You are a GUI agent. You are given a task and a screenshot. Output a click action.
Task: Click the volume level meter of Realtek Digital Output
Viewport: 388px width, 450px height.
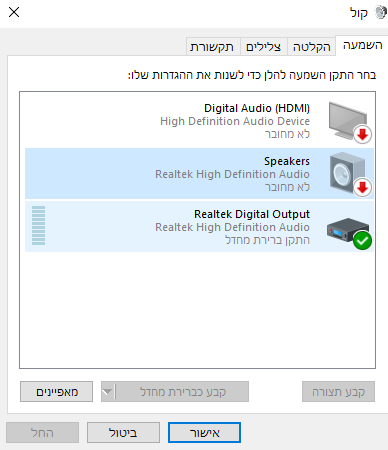point(38,225)
